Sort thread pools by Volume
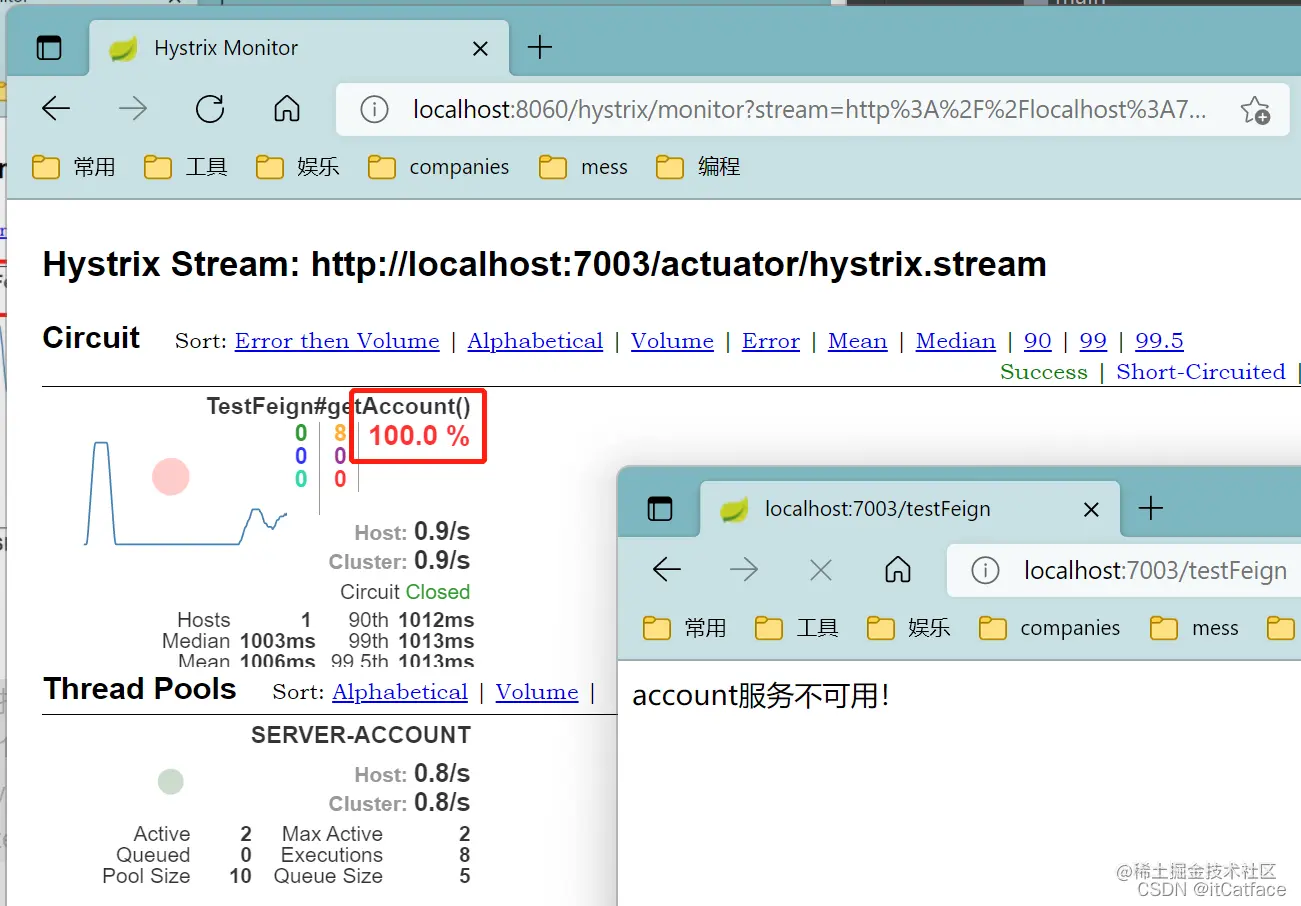Viewport: 1301px width, 906px height. (x=537, y=692)
